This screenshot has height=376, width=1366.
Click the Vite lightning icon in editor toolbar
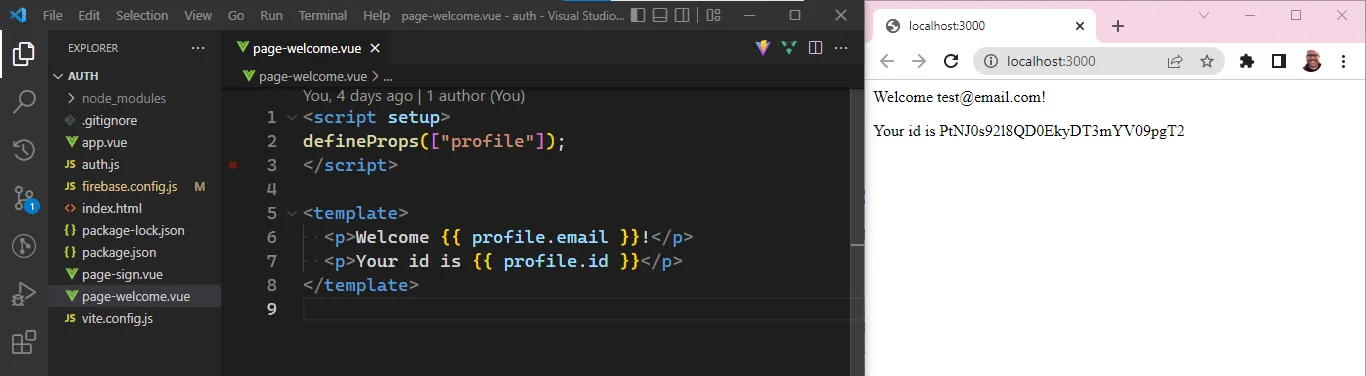[763, 47]
